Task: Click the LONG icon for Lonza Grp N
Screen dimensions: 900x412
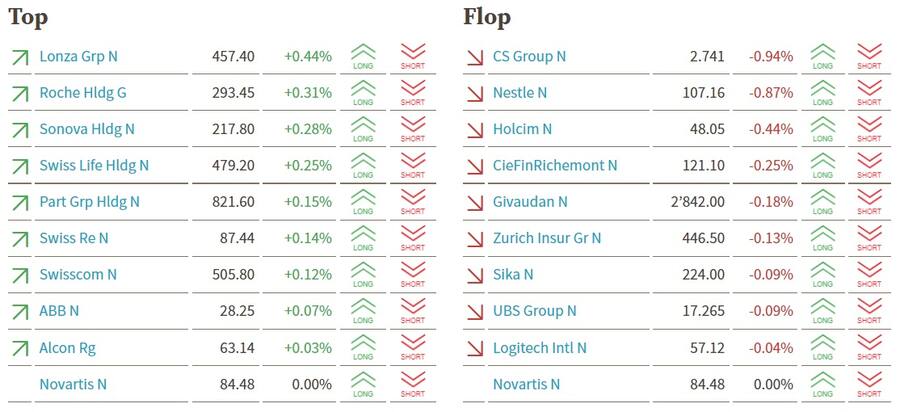Action: tap(363, 57)
